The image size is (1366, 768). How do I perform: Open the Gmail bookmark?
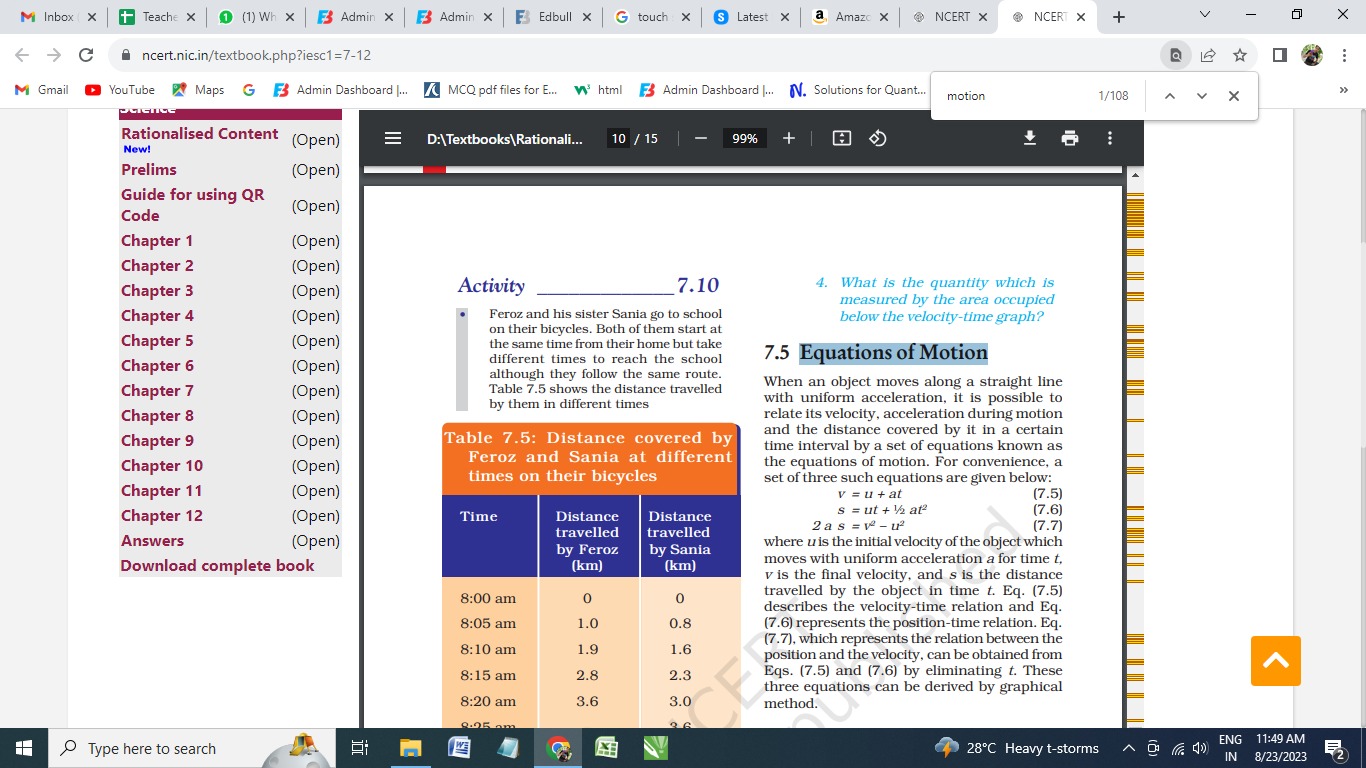click(42, 90)
